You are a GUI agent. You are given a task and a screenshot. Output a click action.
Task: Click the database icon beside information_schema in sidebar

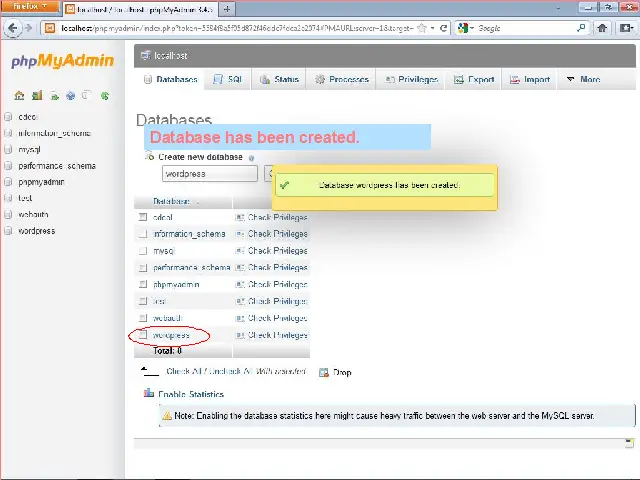tap(8, 133)
